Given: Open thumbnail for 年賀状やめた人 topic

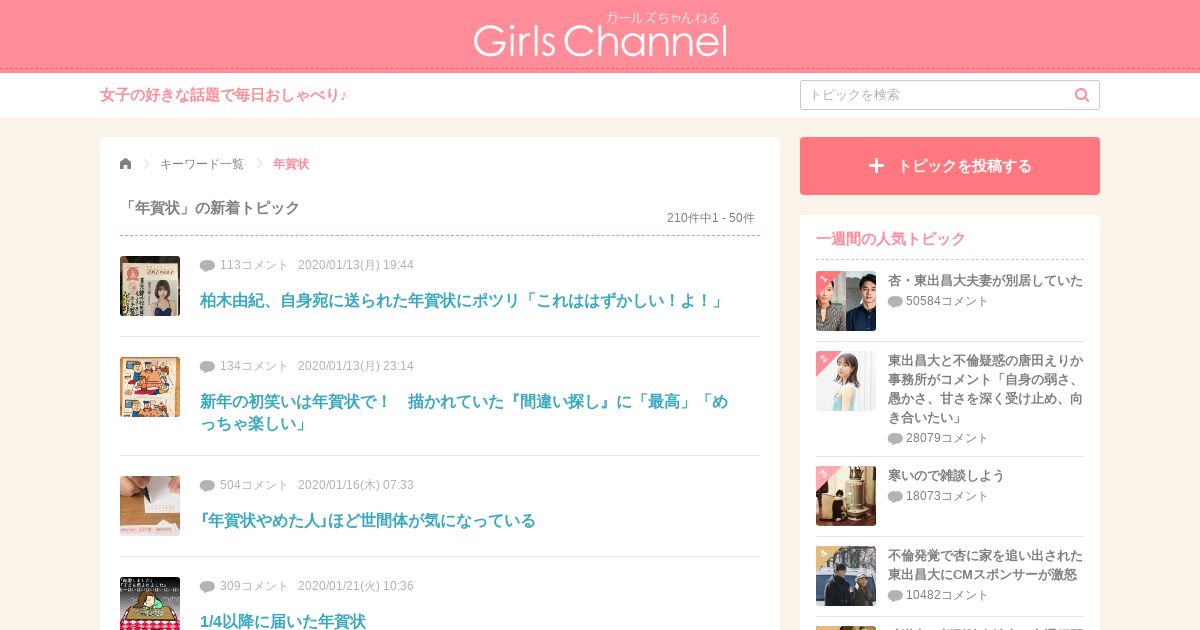Looking at the screenshot, I should click(x=150, y=506).
